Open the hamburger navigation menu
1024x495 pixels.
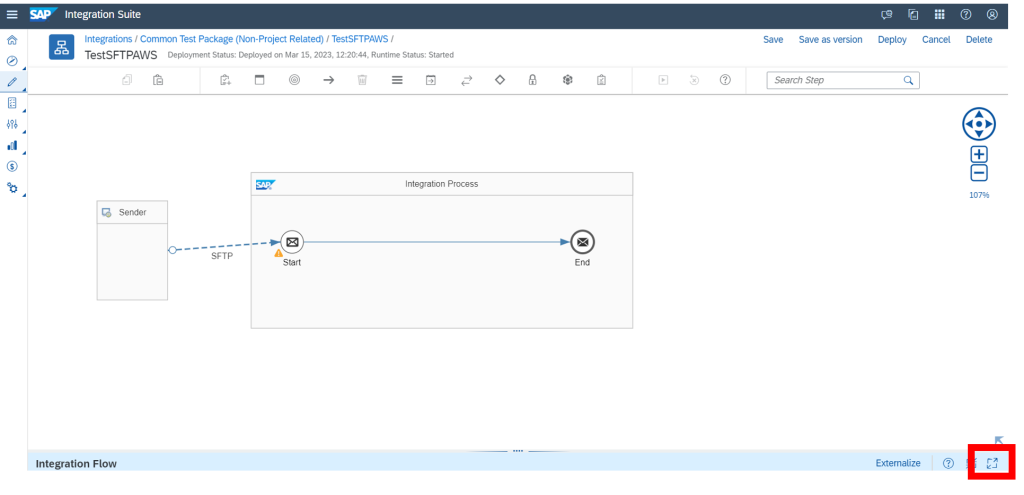[x=12, y=14]
